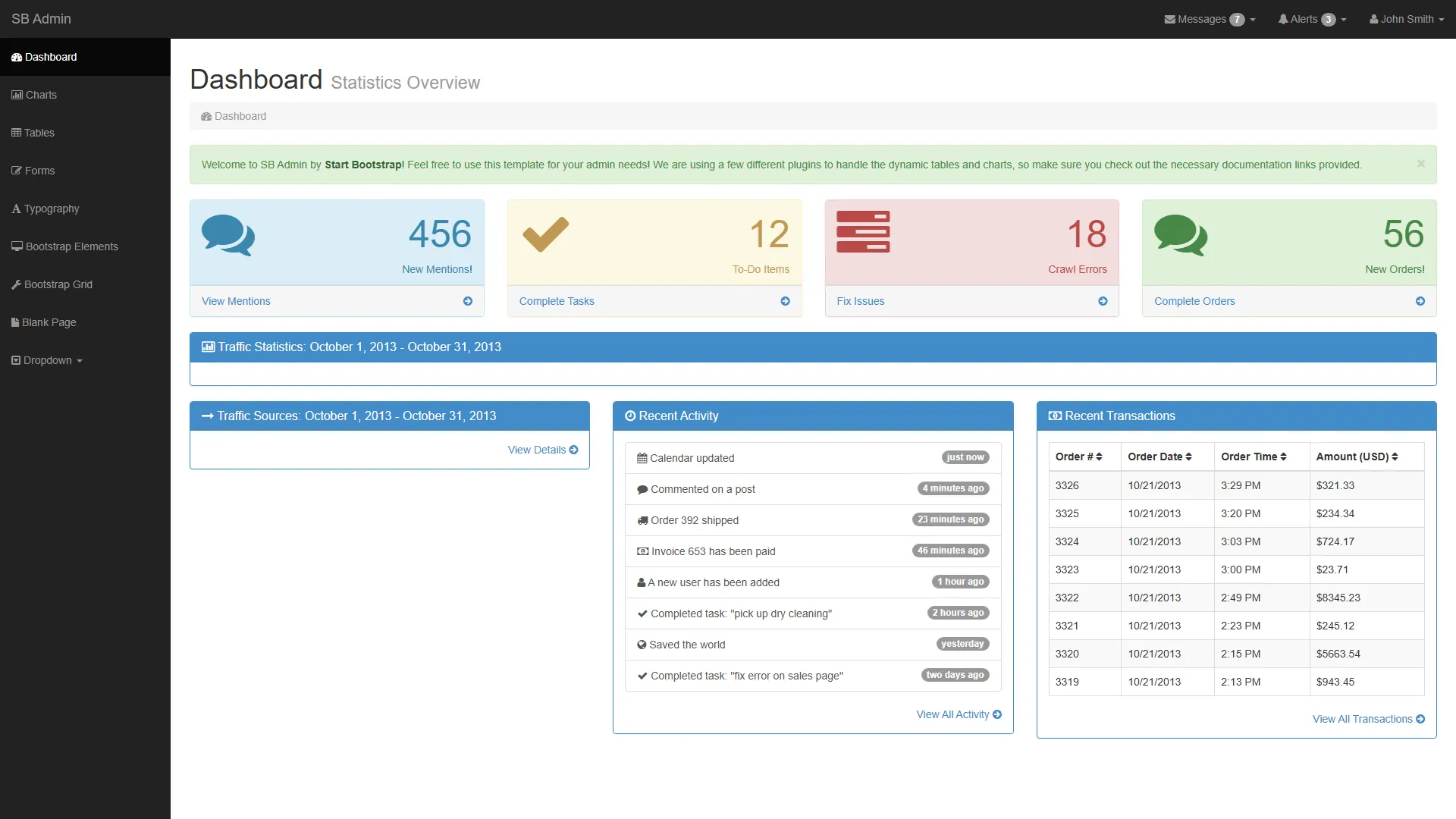
Task: Click arrow icon beside View Mentions
Action: 468,301
